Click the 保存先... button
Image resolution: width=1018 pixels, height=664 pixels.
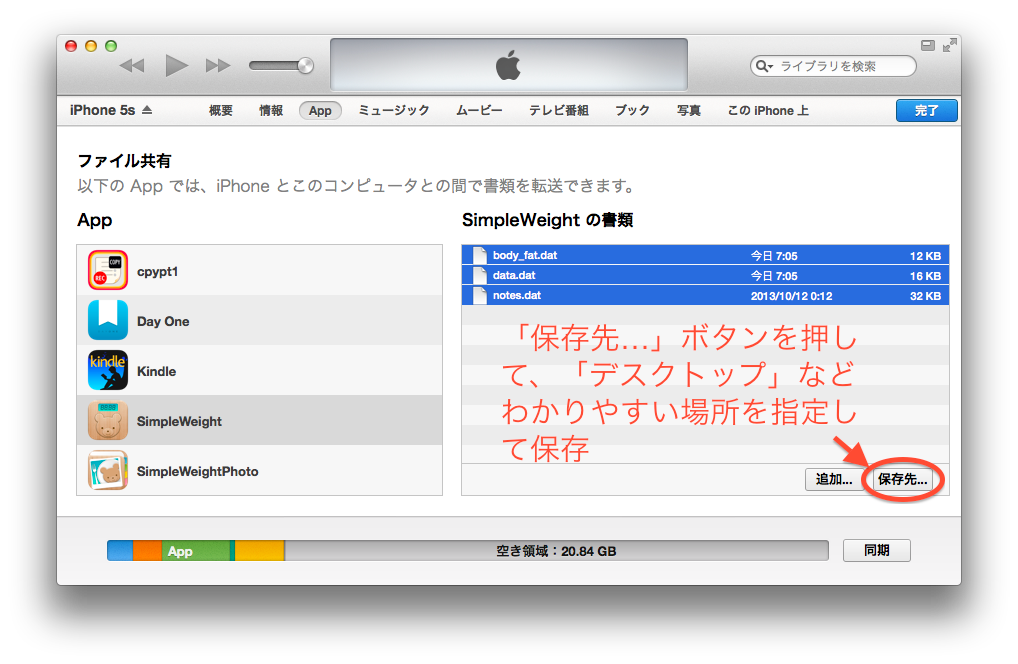coord(902,480)
